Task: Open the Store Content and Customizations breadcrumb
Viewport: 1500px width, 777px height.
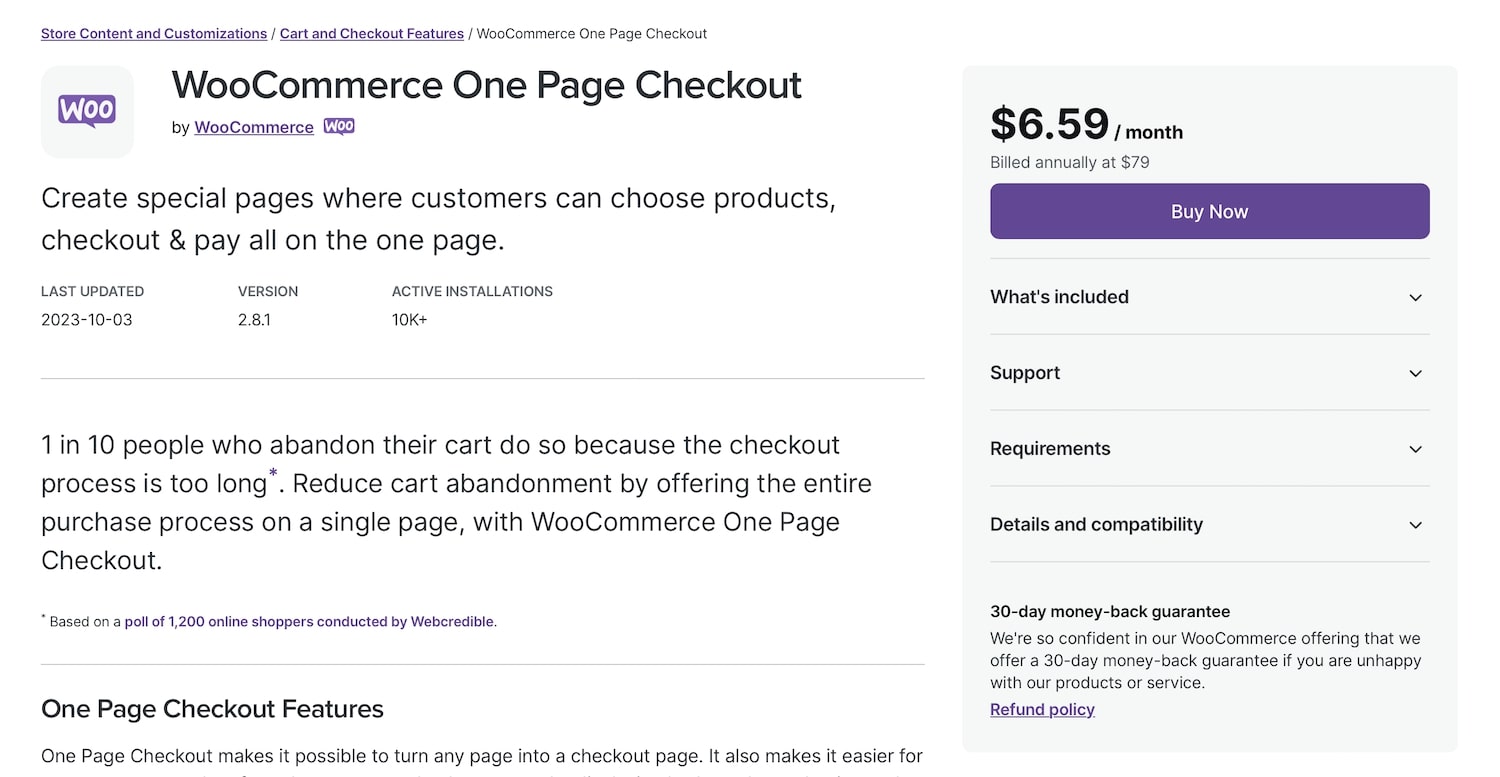Action: [153, 33]
